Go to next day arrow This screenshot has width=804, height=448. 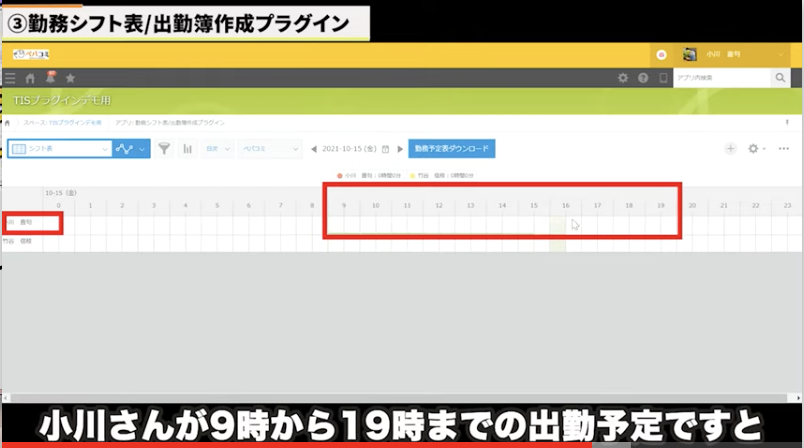pos(400,149)
